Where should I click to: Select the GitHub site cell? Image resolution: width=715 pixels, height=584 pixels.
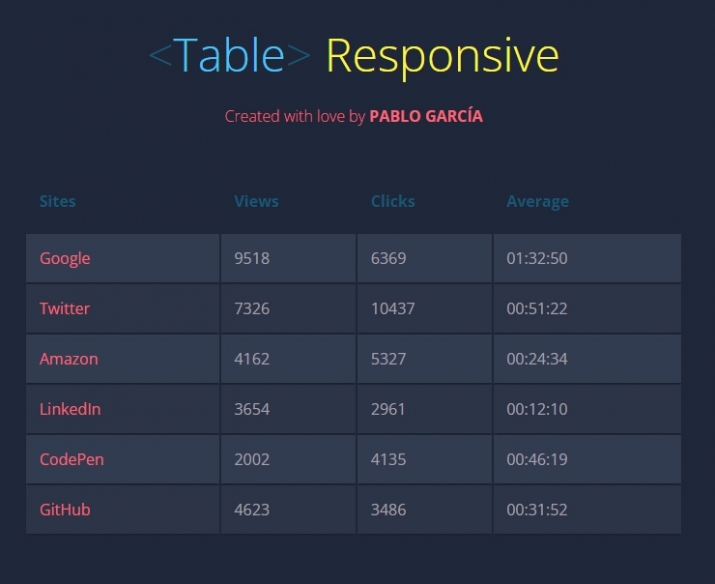tap(123, 509)
